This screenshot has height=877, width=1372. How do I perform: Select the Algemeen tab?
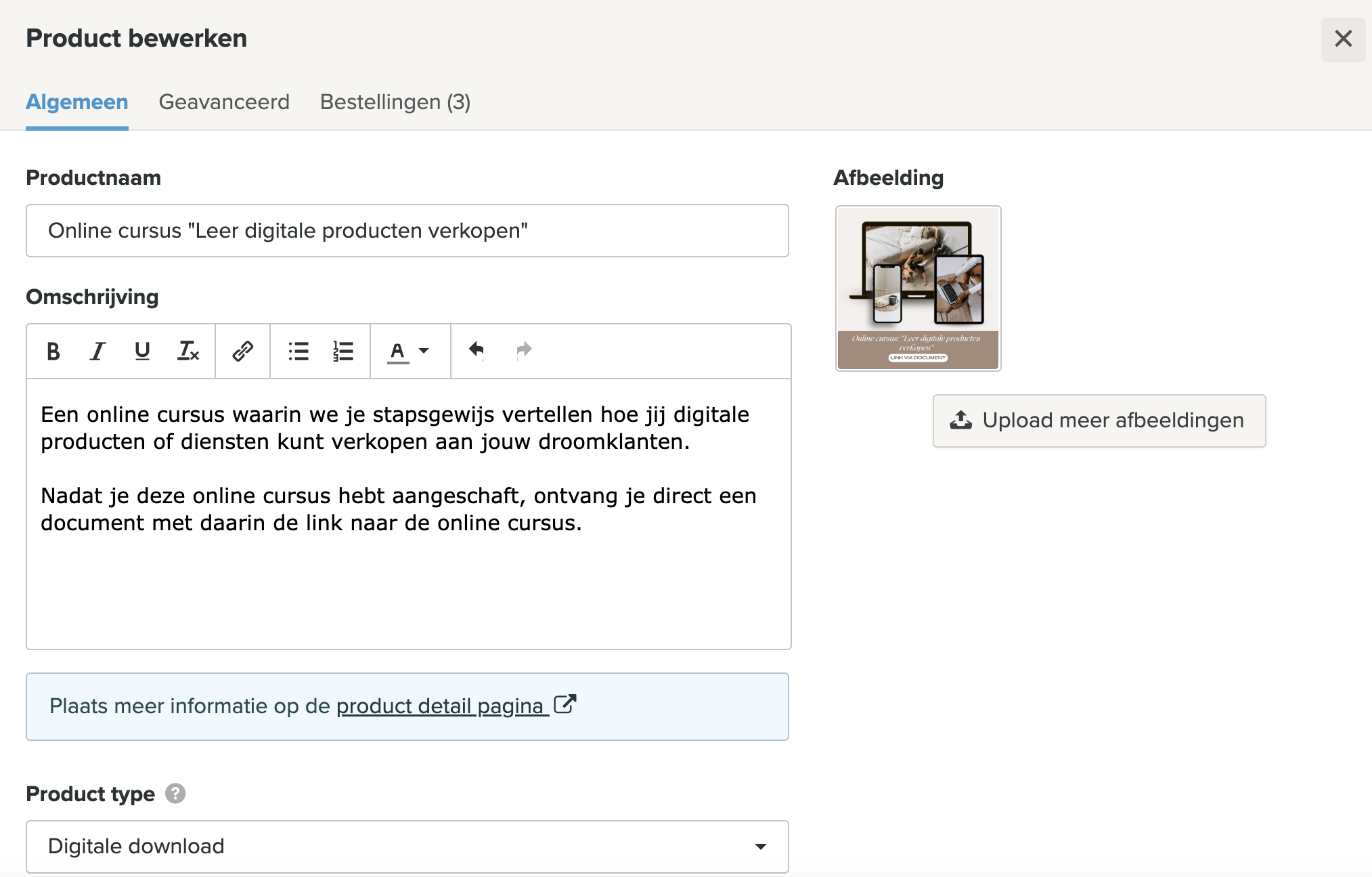tap(76, 102)
